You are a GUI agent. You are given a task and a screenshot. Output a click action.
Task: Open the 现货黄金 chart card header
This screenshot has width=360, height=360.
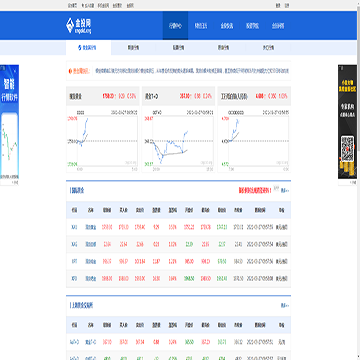tap(103, 96)
